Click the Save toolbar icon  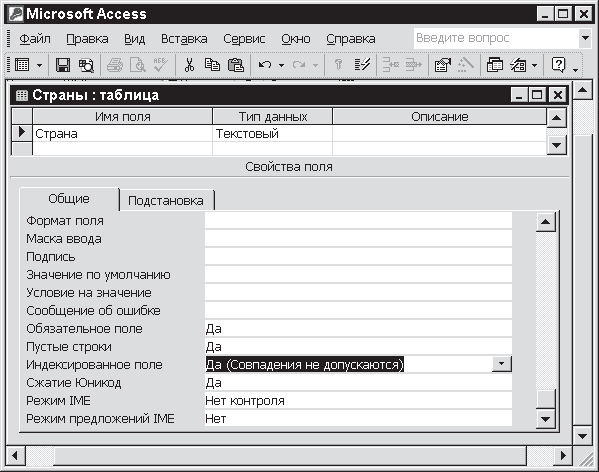[x=63, y=65]
